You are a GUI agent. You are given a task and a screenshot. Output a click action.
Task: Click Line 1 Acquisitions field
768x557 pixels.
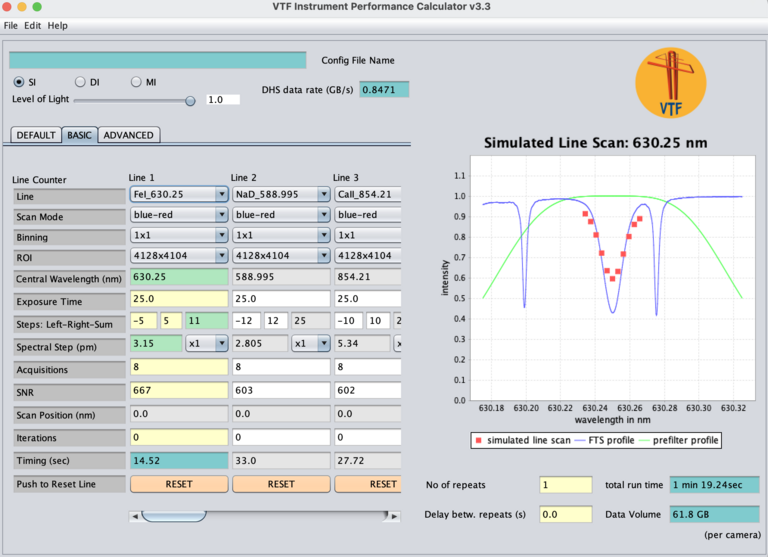coord(179,367)
